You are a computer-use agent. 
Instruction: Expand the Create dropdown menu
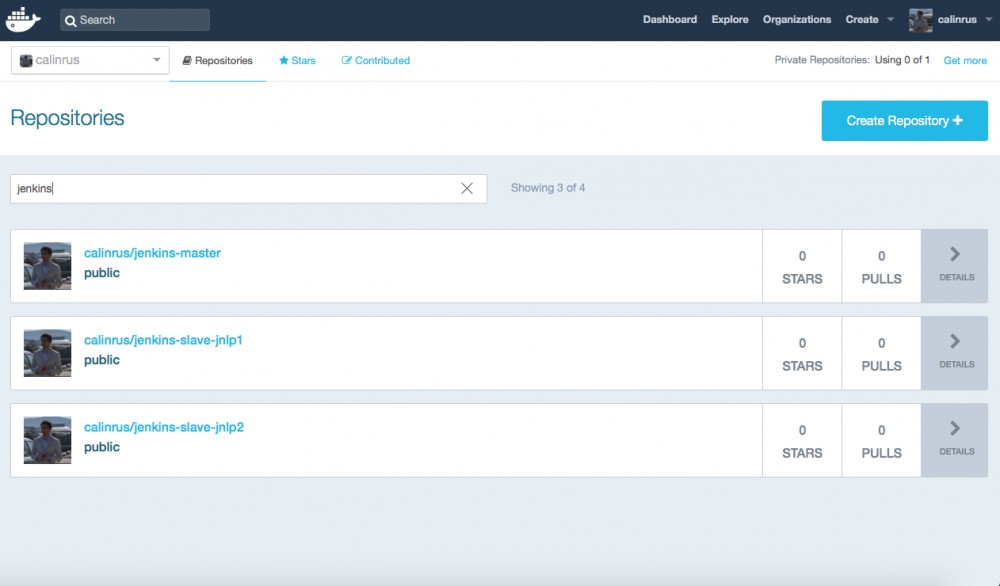(869, 19)
